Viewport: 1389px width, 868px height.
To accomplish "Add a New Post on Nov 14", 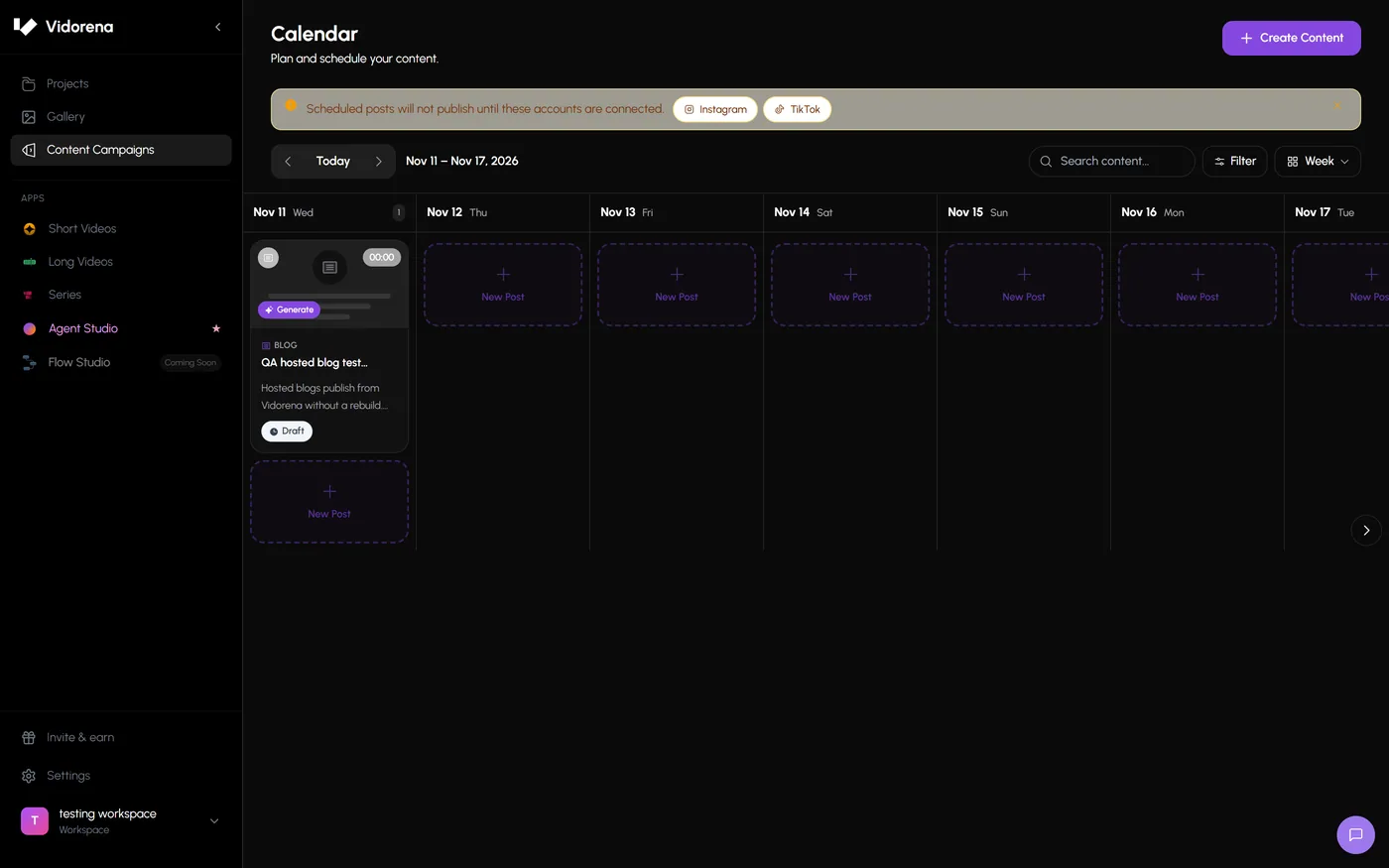I will pos(850,285).
